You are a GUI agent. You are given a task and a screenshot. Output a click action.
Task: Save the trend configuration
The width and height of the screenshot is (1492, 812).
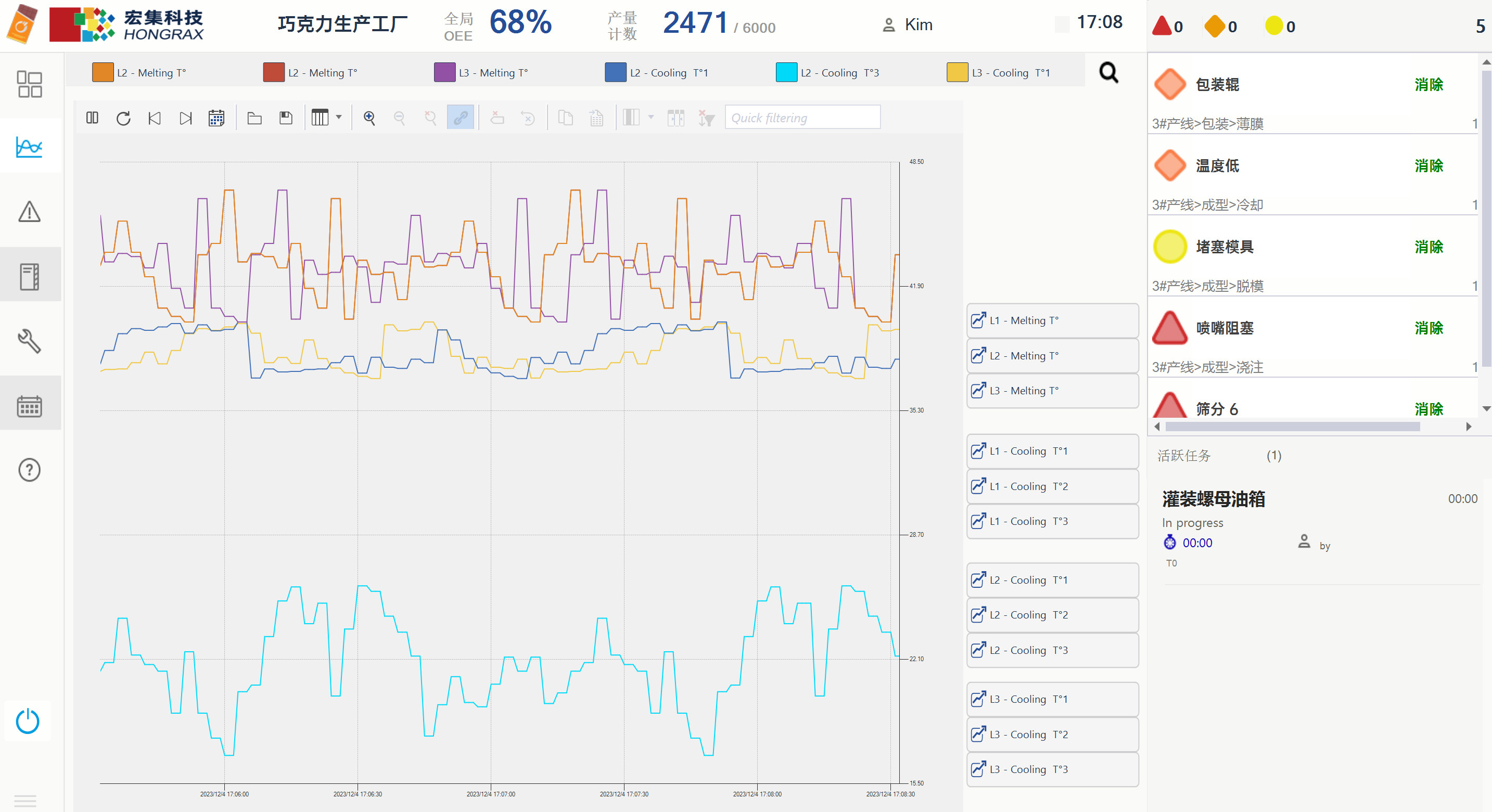point(286,118)
